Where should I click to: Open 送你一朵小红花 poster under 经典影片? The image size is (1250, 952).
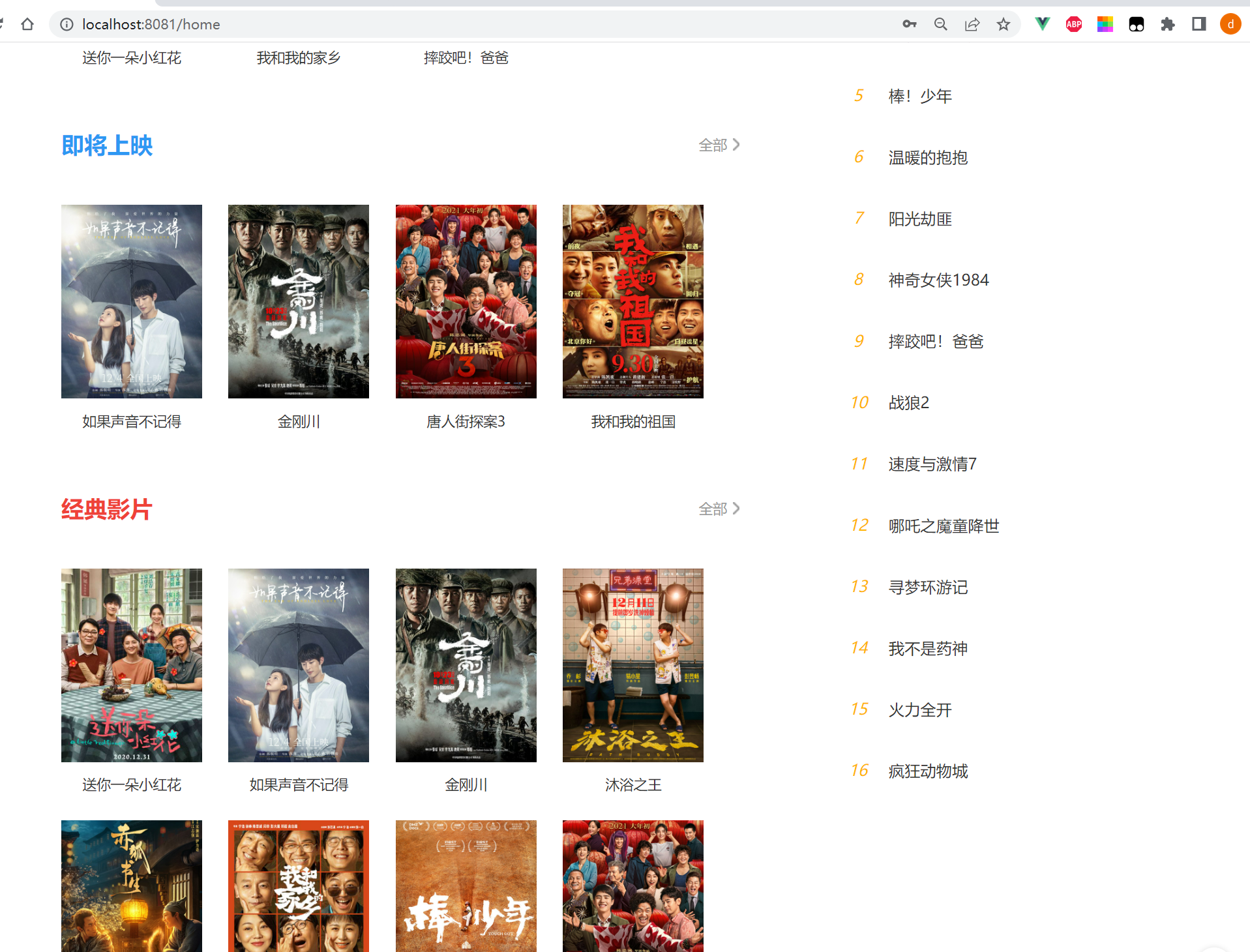[132, 665]
